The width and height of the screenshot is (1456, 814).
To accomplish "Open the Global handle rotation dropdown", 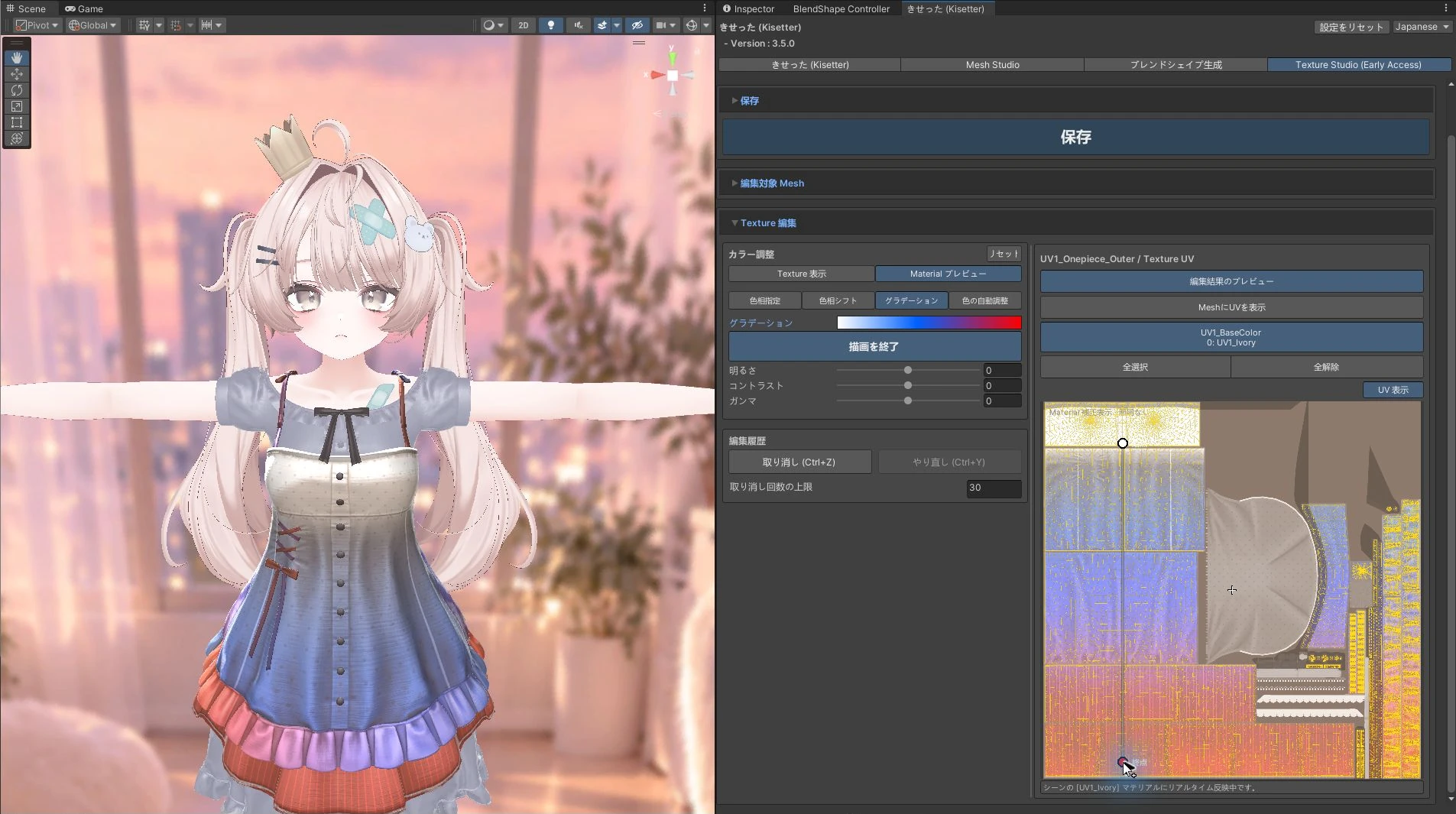I will (x=92, y=25).
